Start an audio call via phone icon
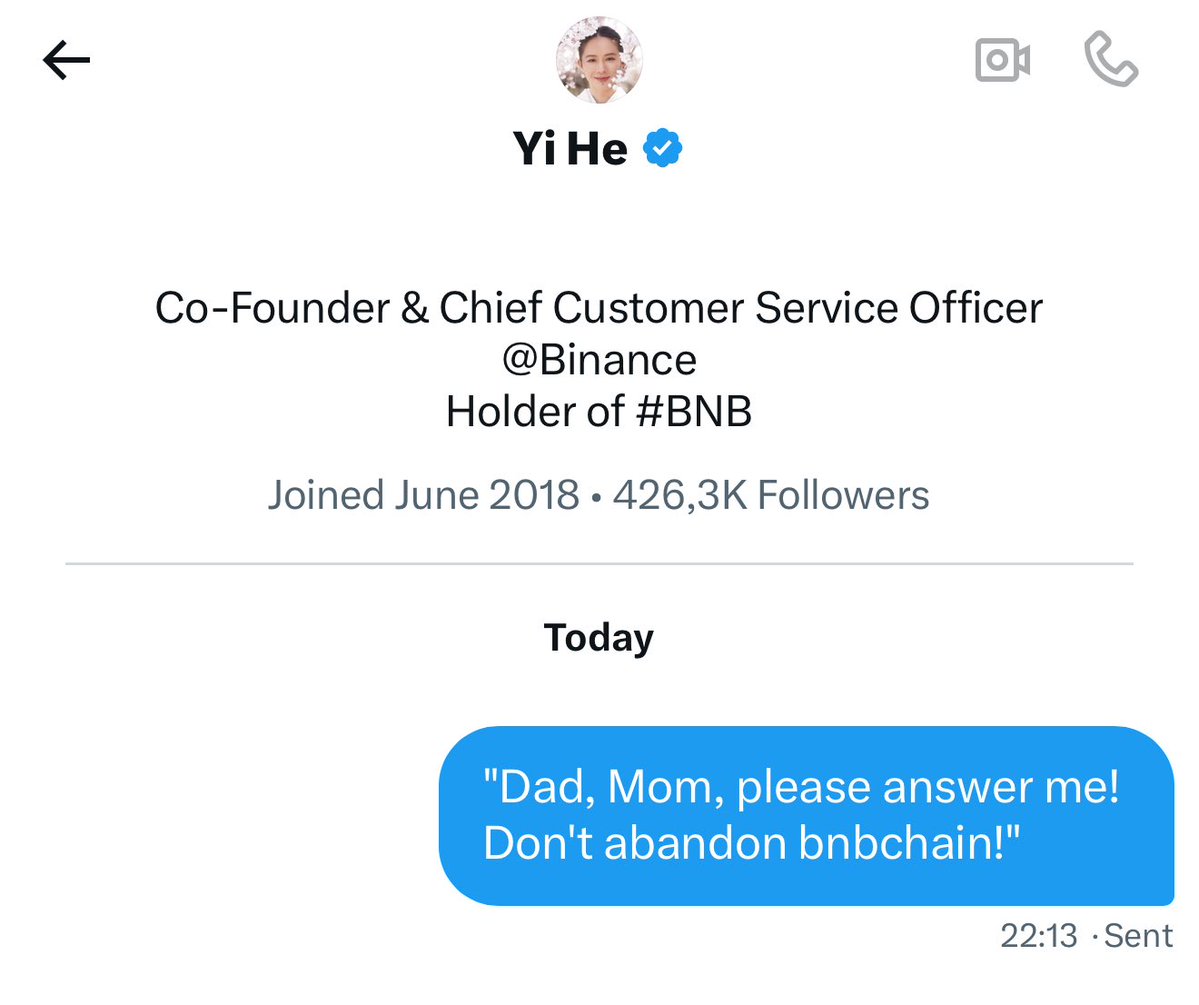 pos(1111,59)
